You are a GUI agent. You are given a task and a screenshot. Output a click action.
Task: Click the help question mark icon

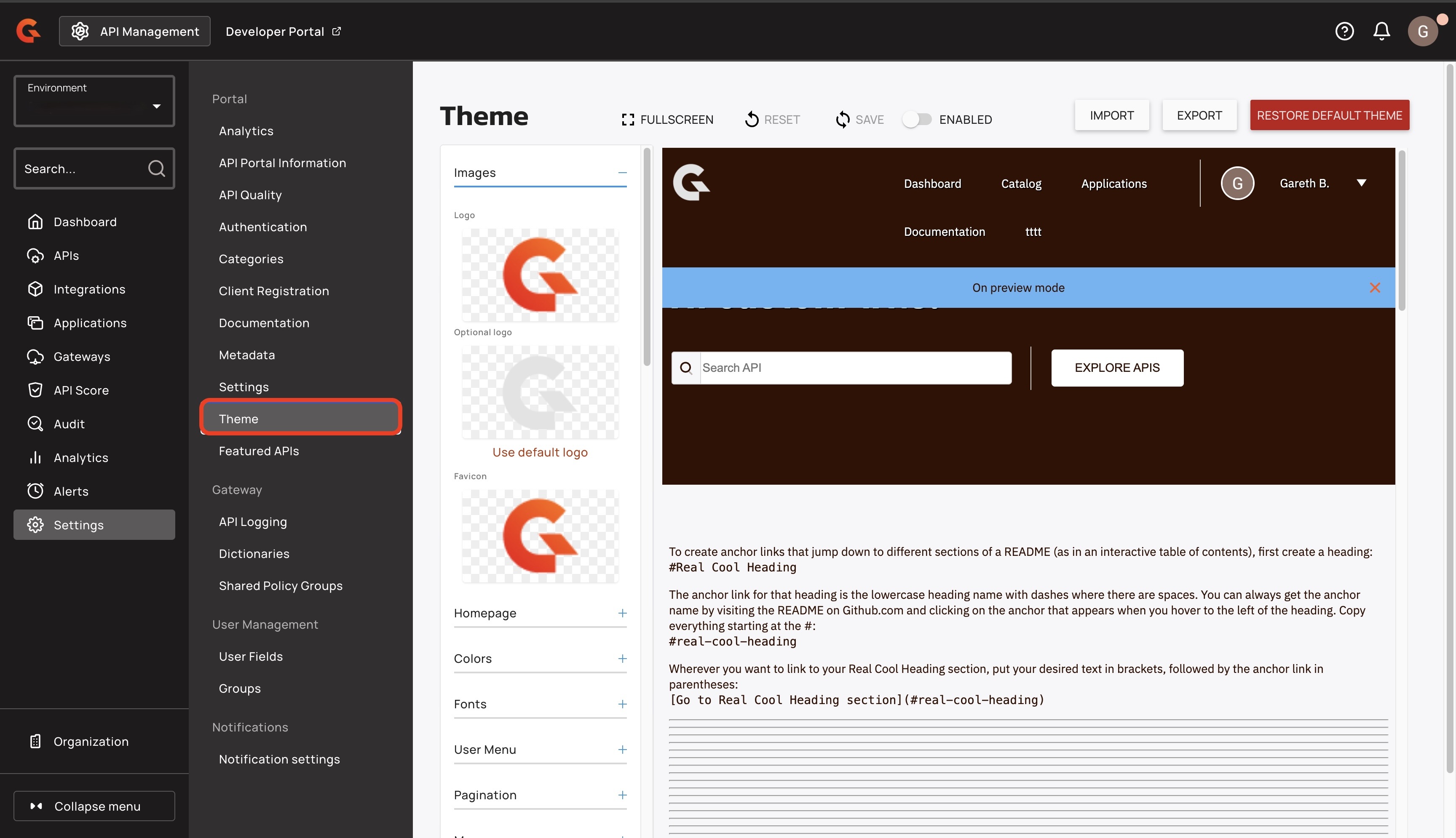[x=1344, y=31]
